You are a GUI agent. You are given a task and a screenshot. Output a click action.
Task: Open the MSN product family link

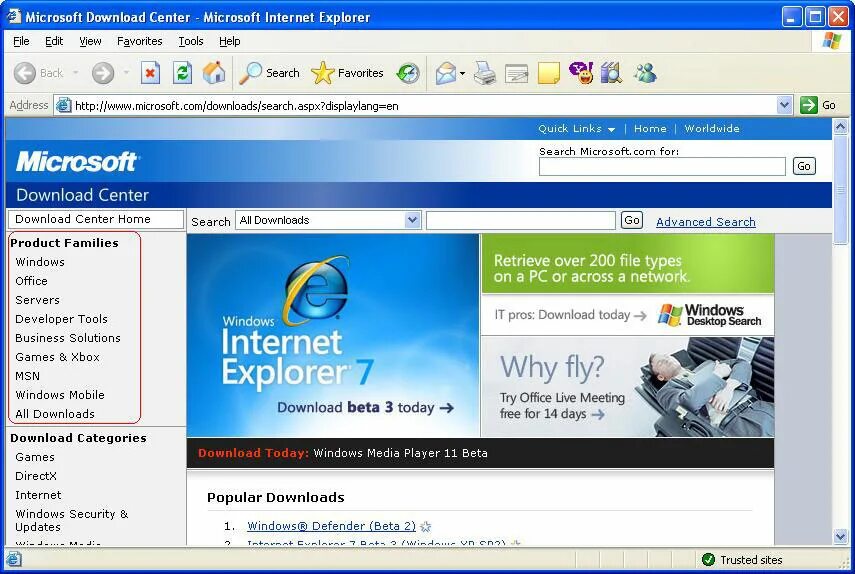(27, 376)
